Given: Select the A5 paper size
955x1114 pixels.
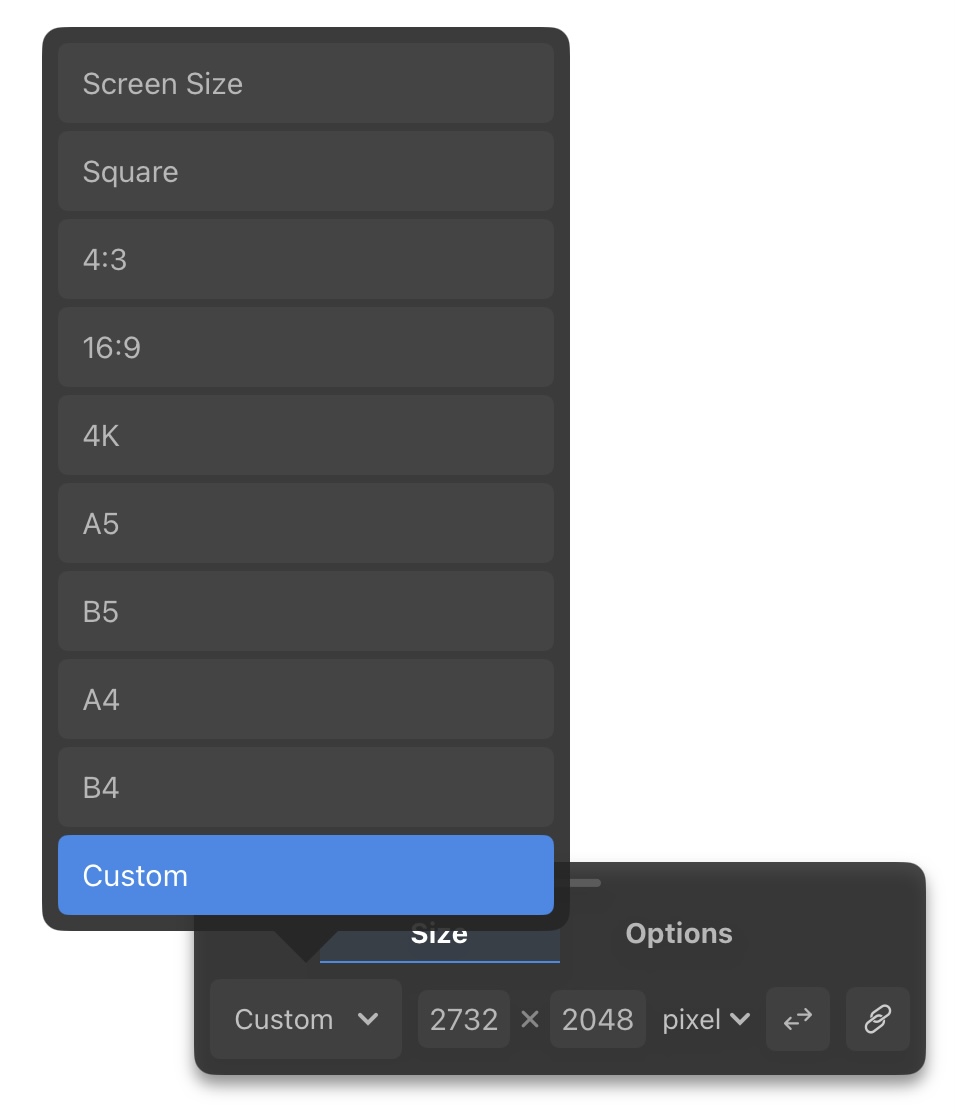Looking at the screenshot, I should (306, 524).
